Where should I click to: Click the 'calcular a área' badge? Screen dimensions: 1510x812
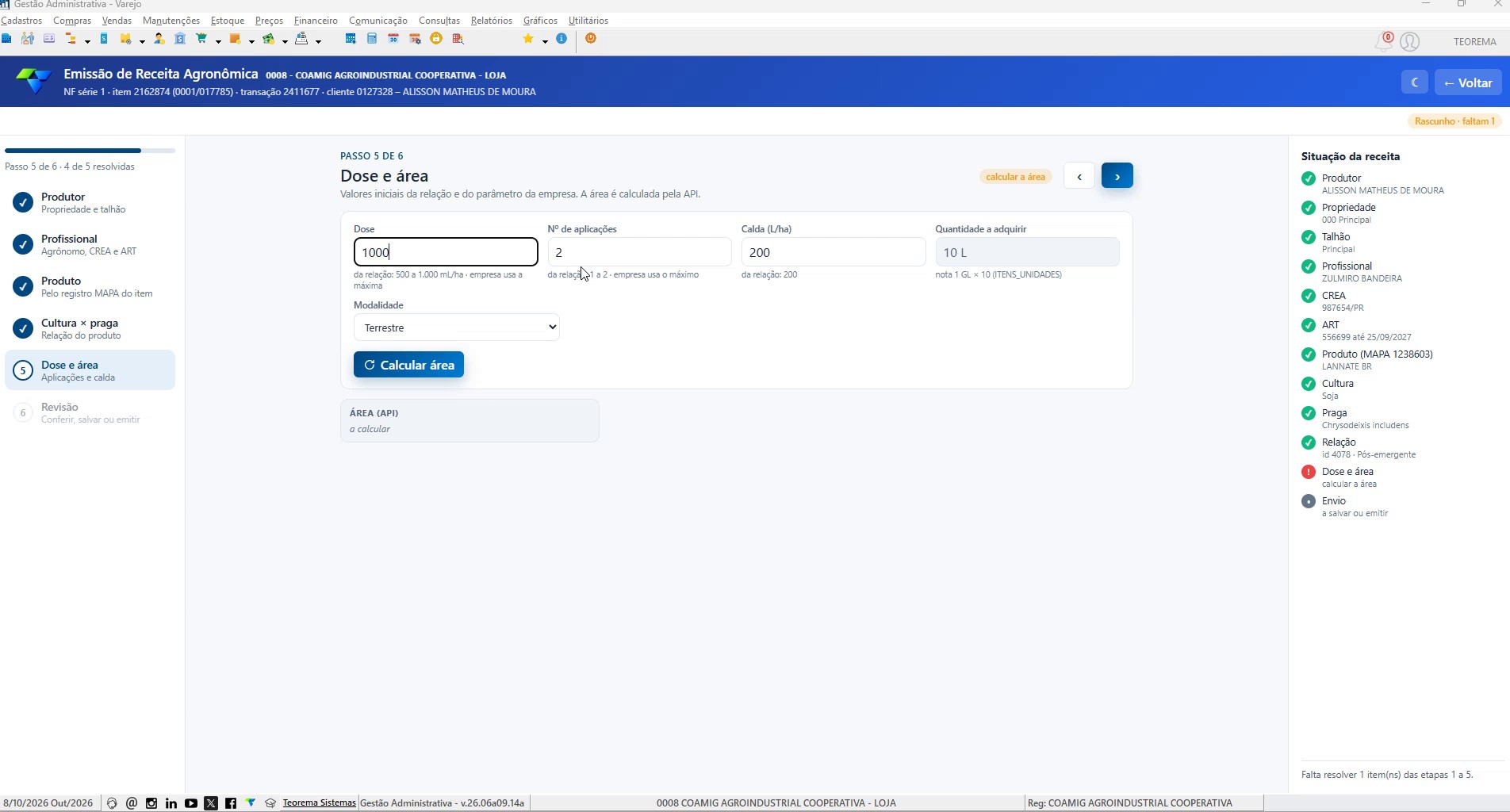[x=1015, y=177]
